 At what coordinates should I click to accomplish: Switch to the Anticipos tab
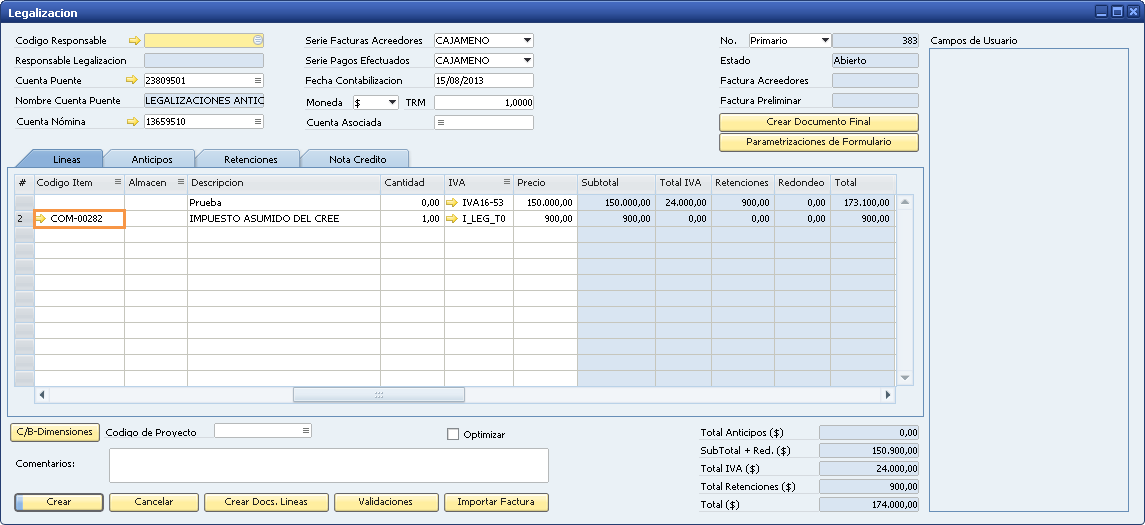[152, 159]
